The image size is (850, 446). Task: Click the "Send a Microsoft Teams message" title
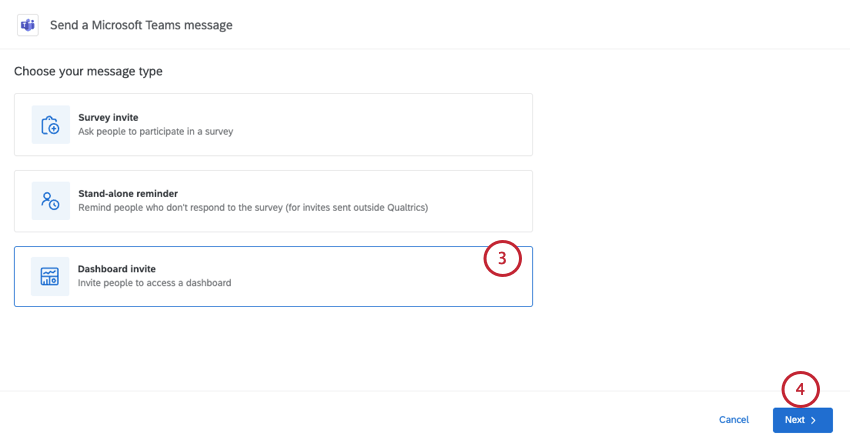(141, 24)
